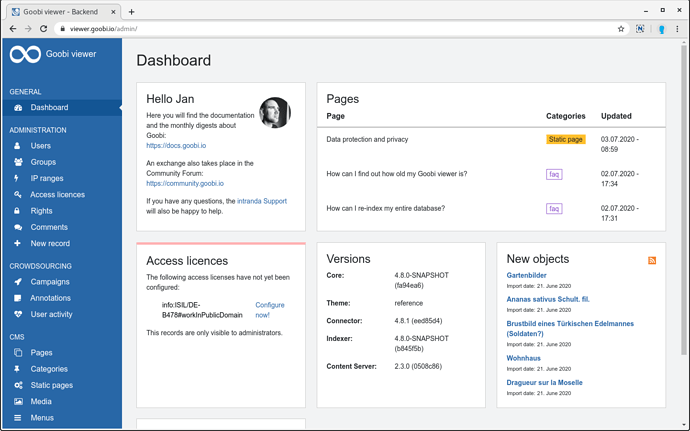Open Campaigns under Crowdsourcing
The width and height of the screenshot is (690, 431).
point(50,282)
